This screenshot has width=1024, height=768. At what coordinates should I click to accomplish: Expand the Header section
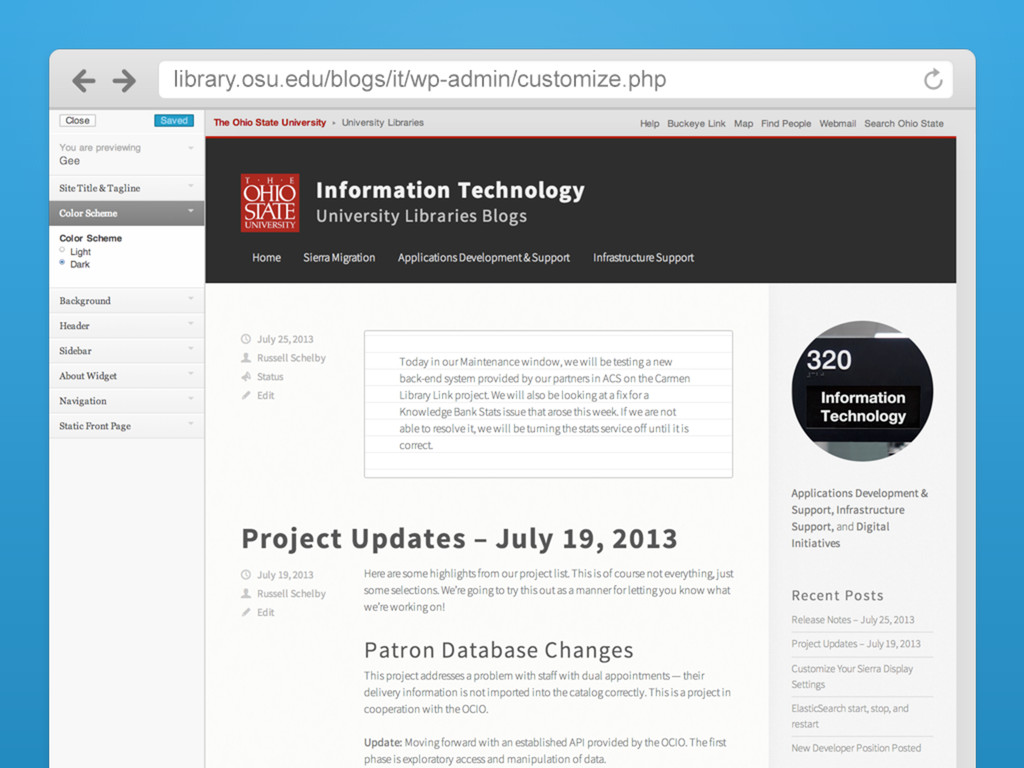pyautogui.click(x=127, y=325)
